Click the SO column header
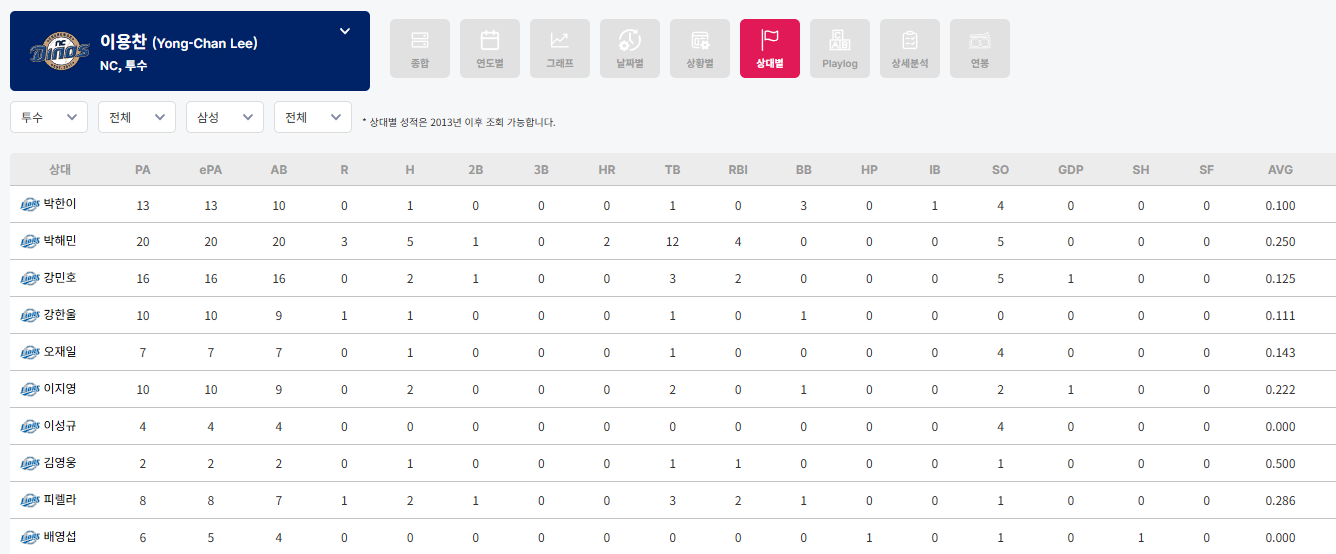1336x554 pixels. [1001, 170]
